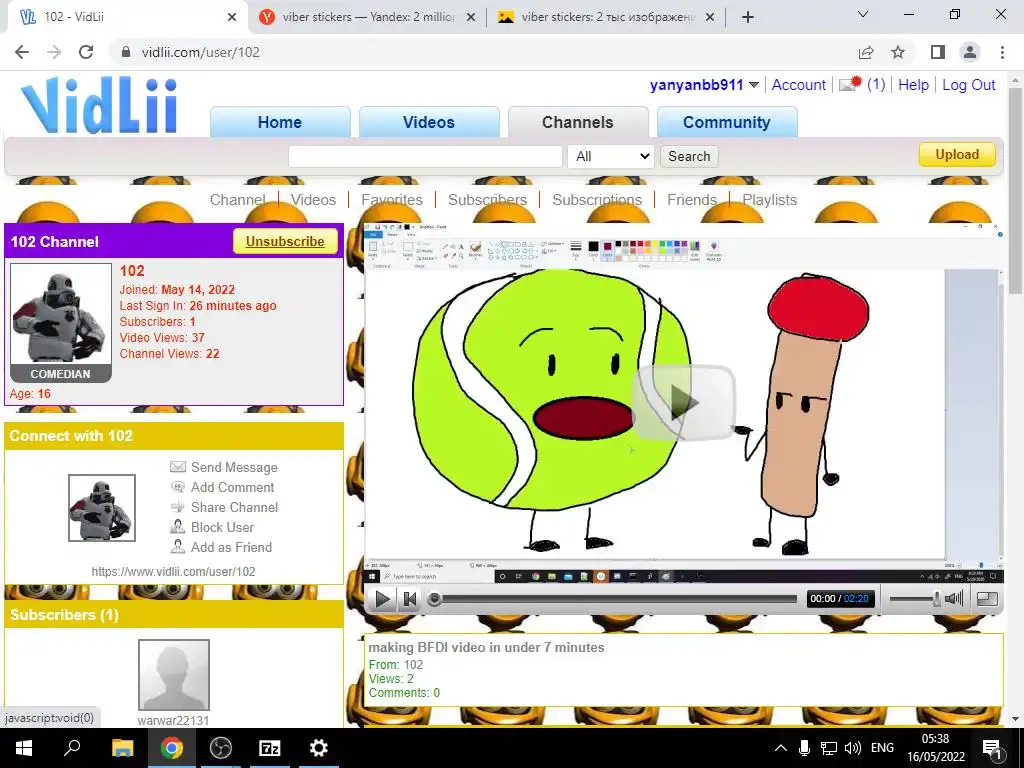Open a new browser tab
Screen dimensions: 1024x768
coord(748,17)
